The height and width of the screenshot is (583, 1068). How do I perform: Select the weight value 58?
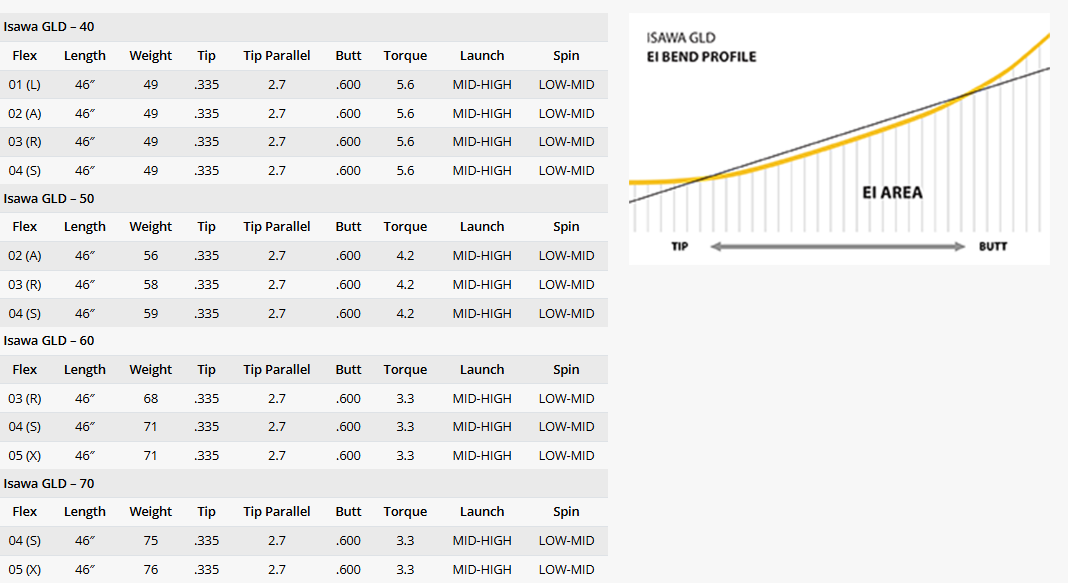151,285
